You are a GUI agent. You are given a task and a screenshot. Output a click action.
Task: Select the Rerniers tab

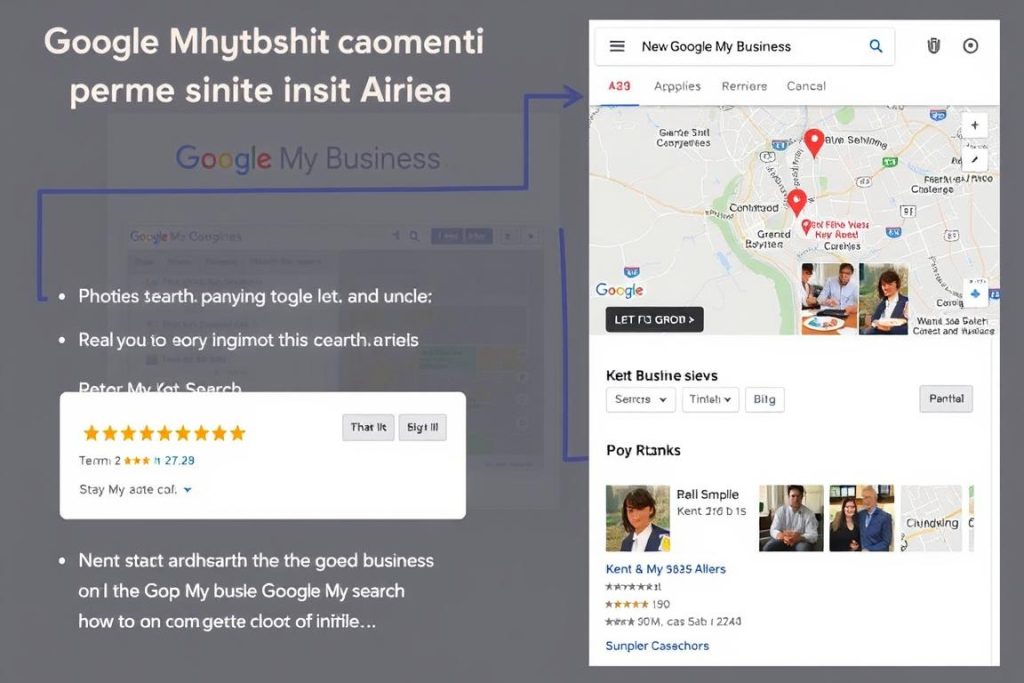click(x=744, y=86)
